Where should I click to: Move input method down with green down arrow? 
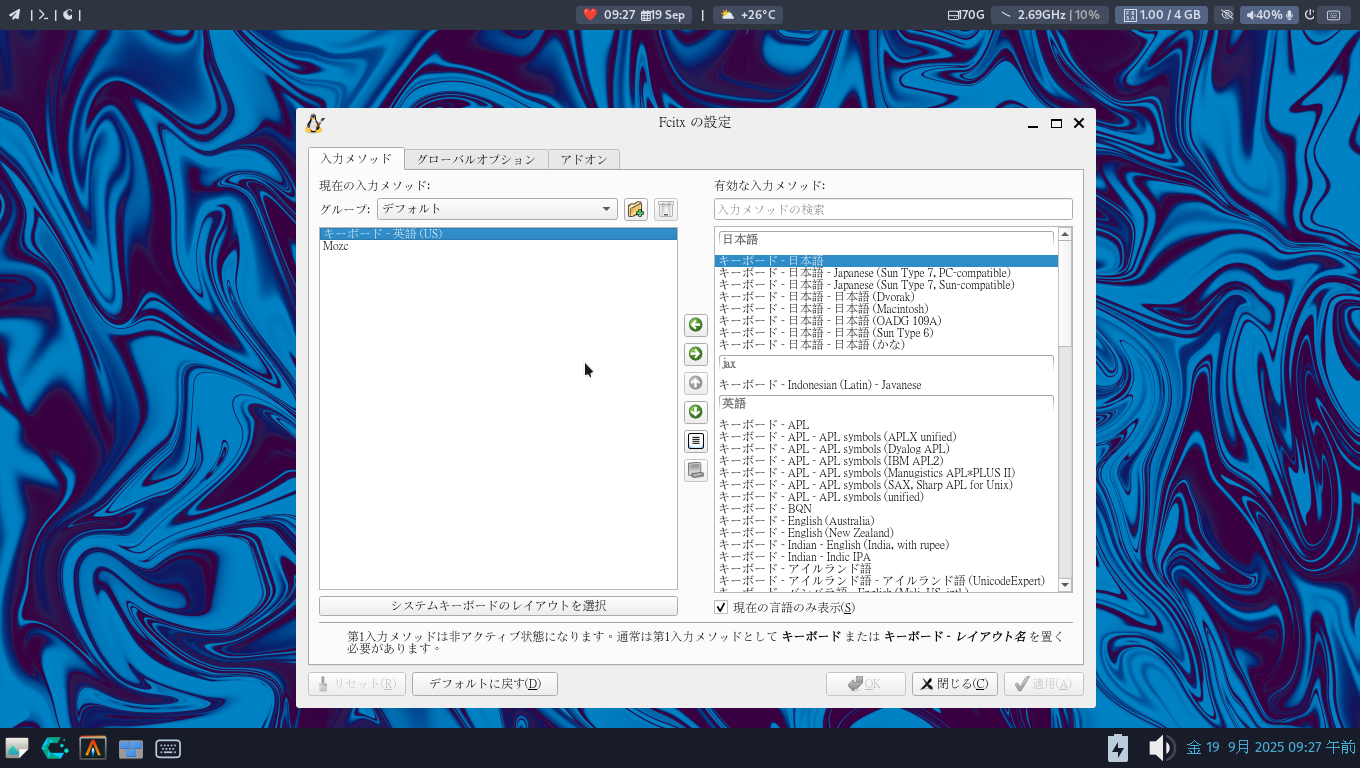(696, 412)
